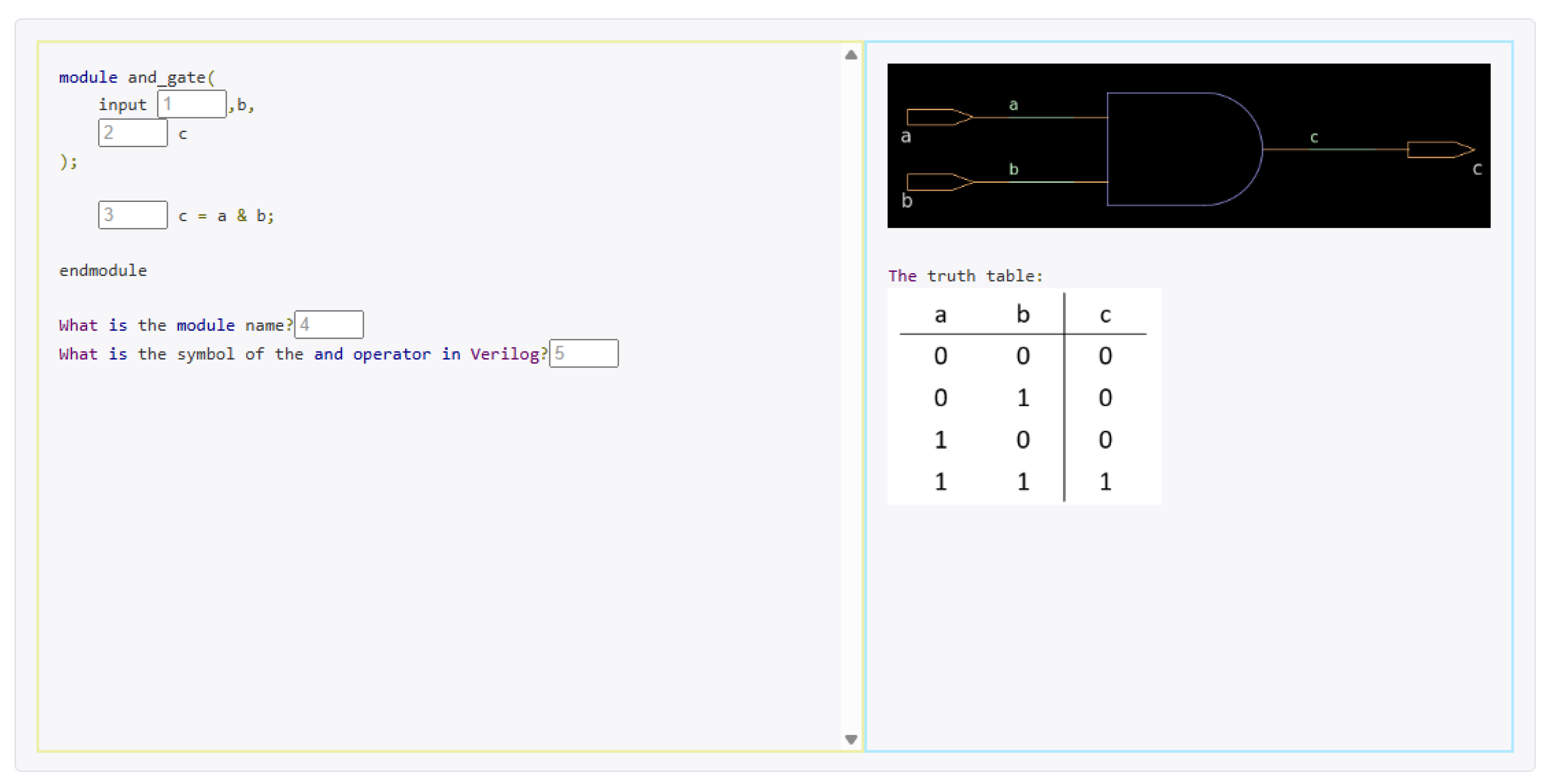Click the ');' closing line of the port list

[x=68, y=162]
